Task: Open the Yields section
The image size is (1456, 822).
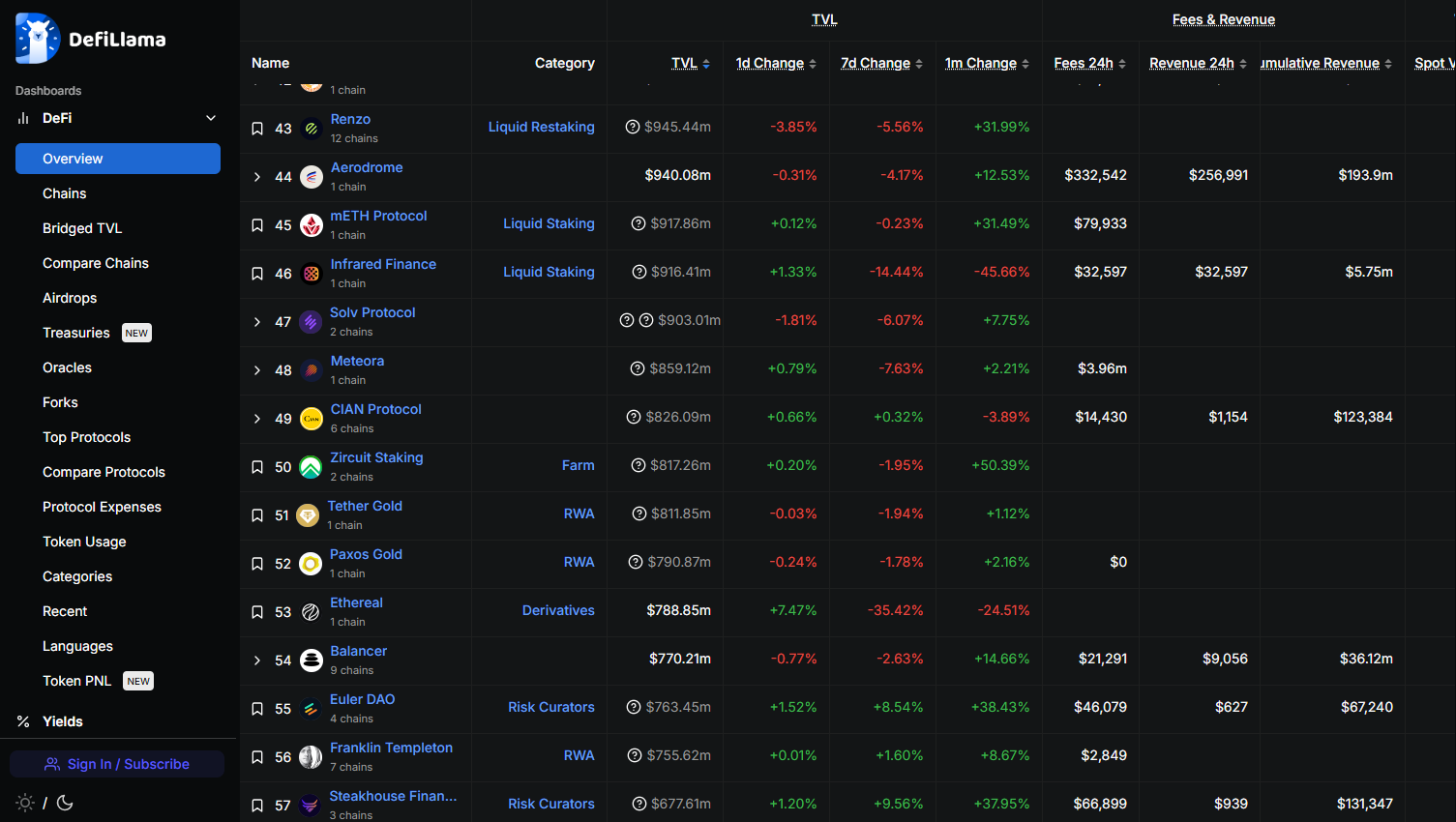Action: [x=63, y=721]
